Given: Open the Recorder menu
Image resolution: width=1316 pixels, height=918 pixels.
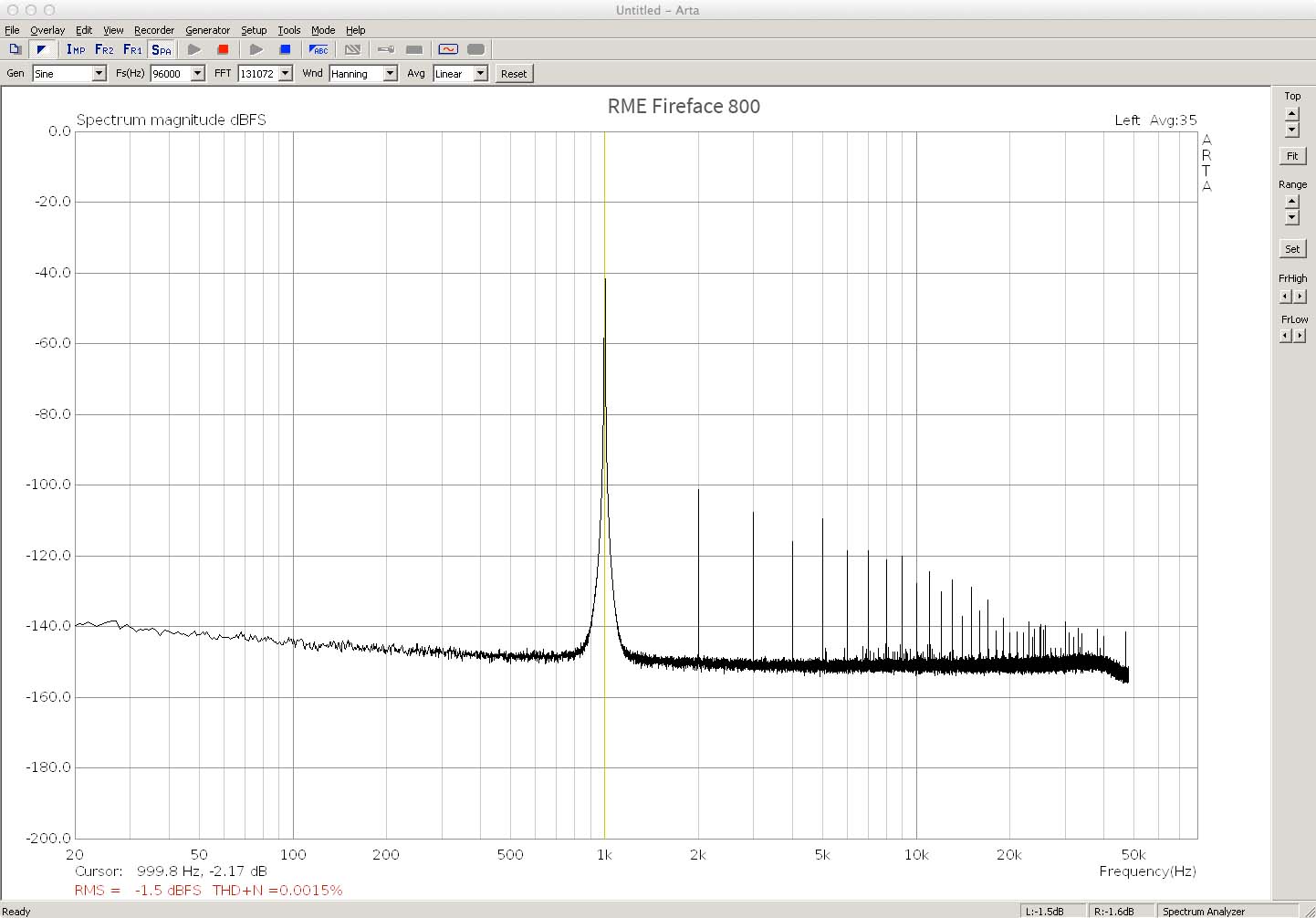Looking at the screenshot, I should coord(154,30).
